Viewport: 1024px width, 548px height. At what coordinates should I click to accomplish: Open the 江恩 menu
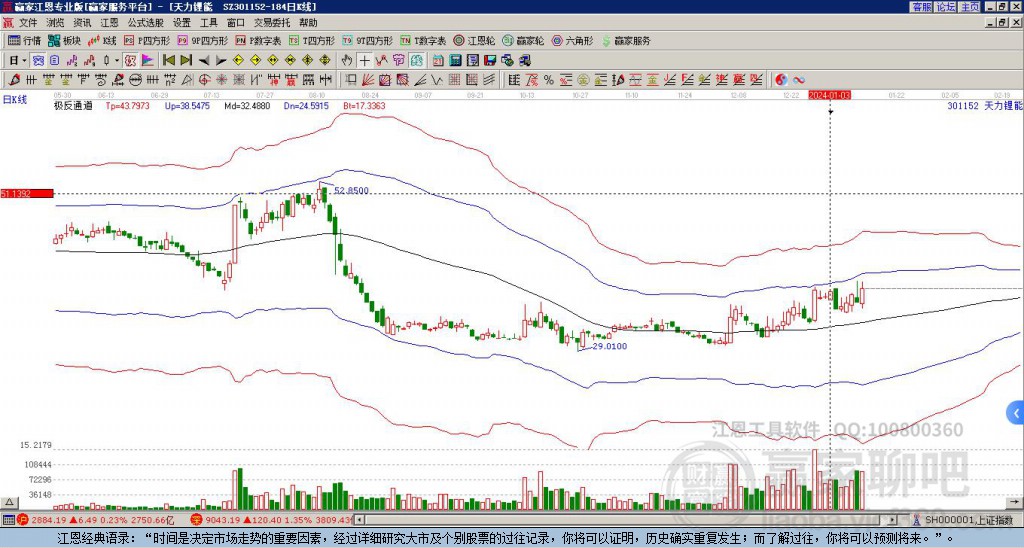109,23
